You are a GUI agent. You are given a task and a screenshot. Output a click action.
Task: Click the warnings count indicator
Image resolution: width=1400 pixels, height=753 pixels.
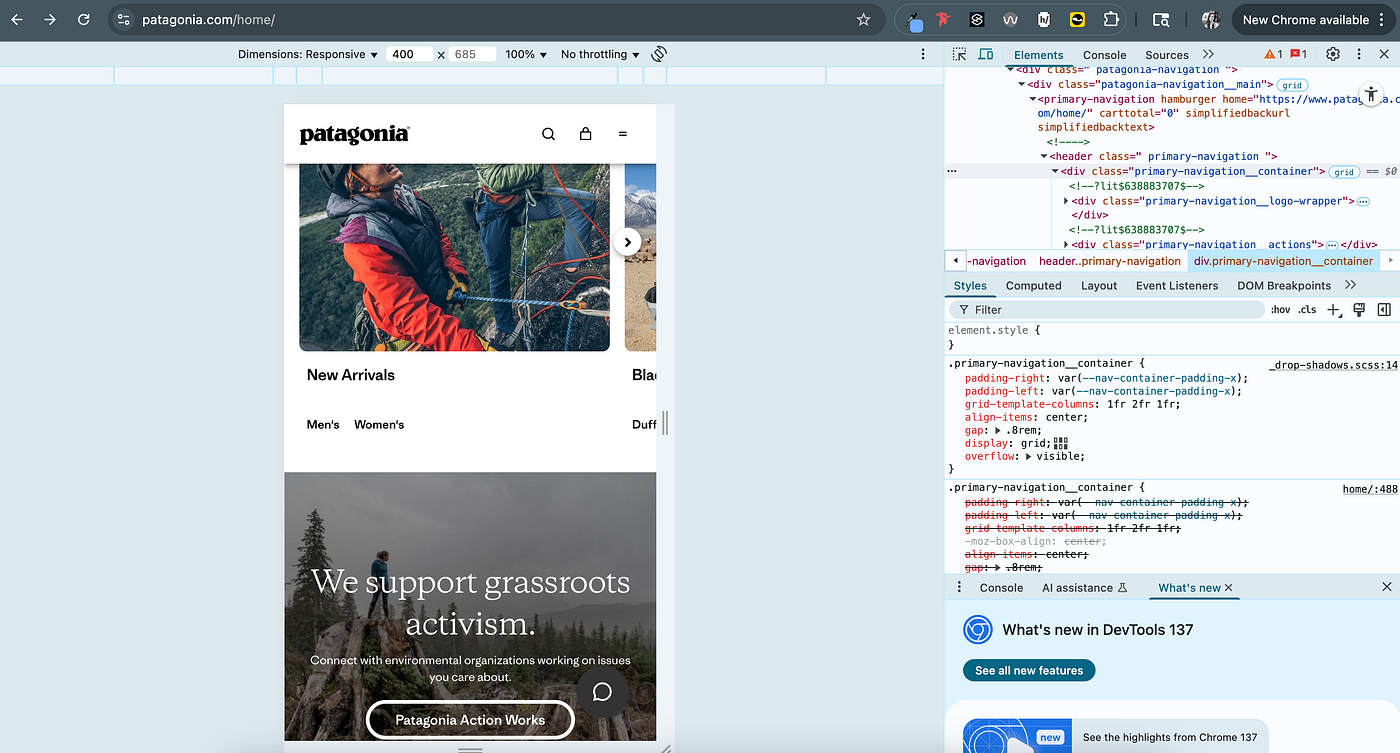pyautogui.click(x=1273, y=54)
